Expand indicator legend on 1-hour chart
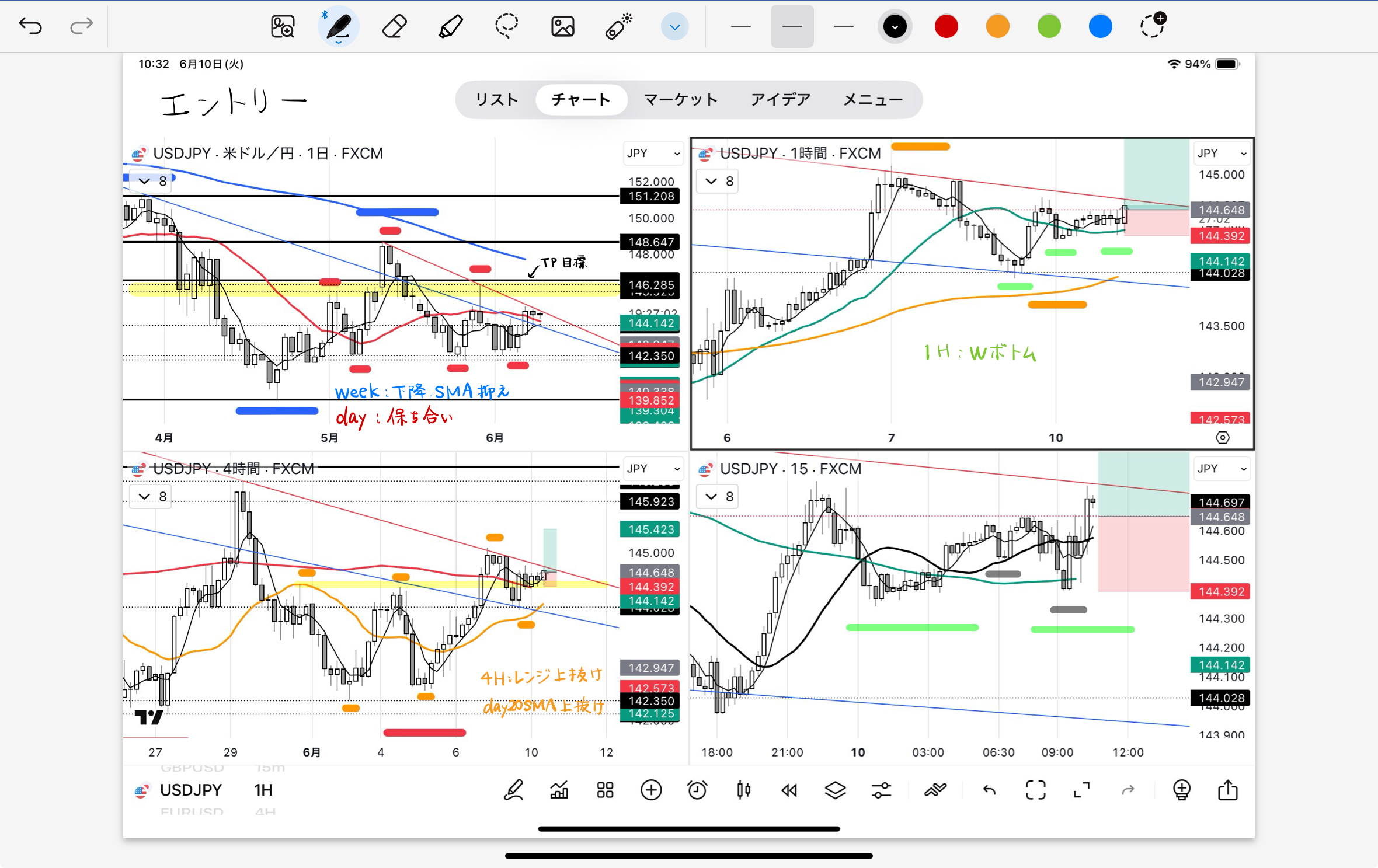 [718, 181]
